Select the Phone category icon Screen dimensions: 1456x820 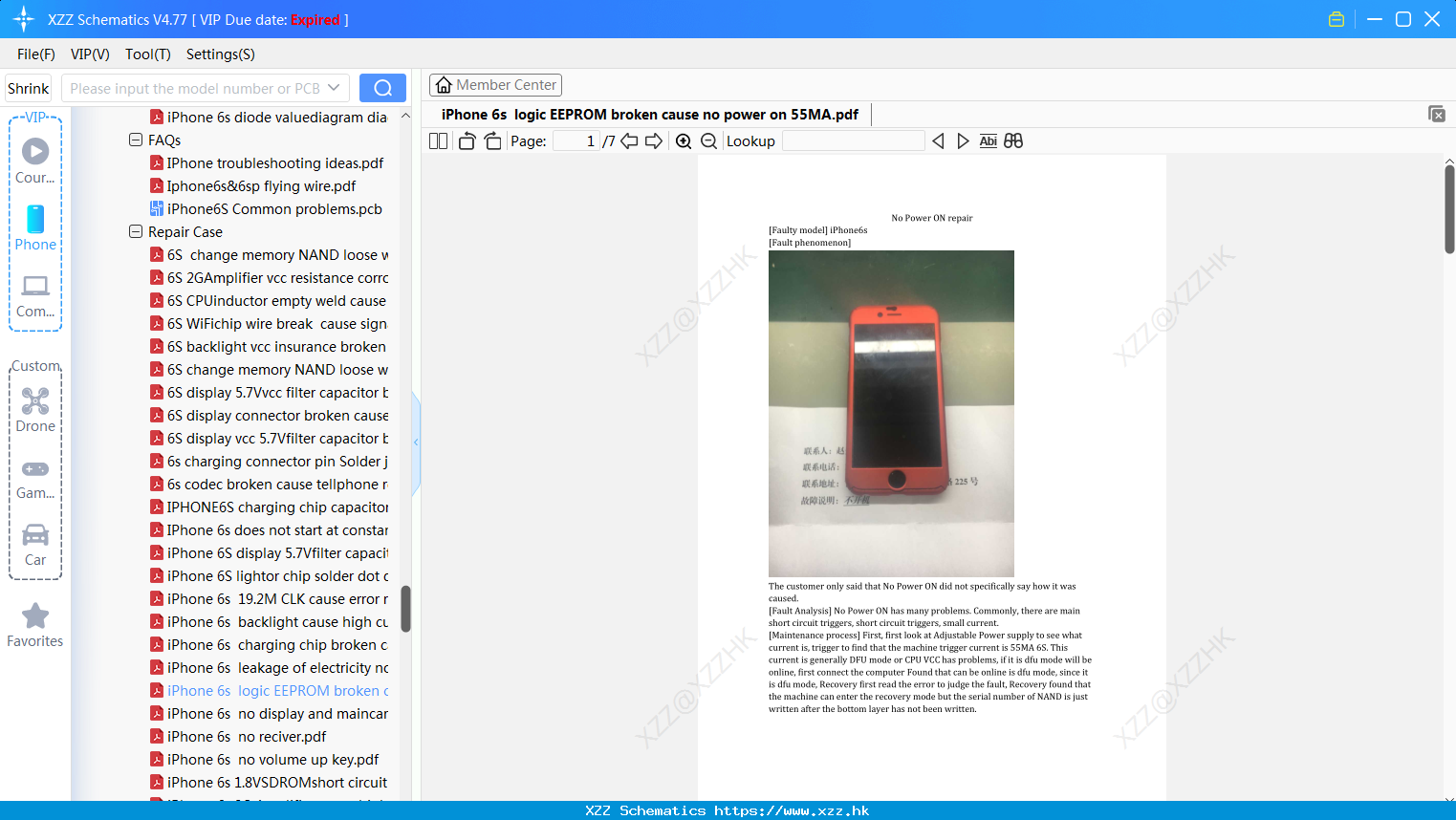click(x=35, y=228)
